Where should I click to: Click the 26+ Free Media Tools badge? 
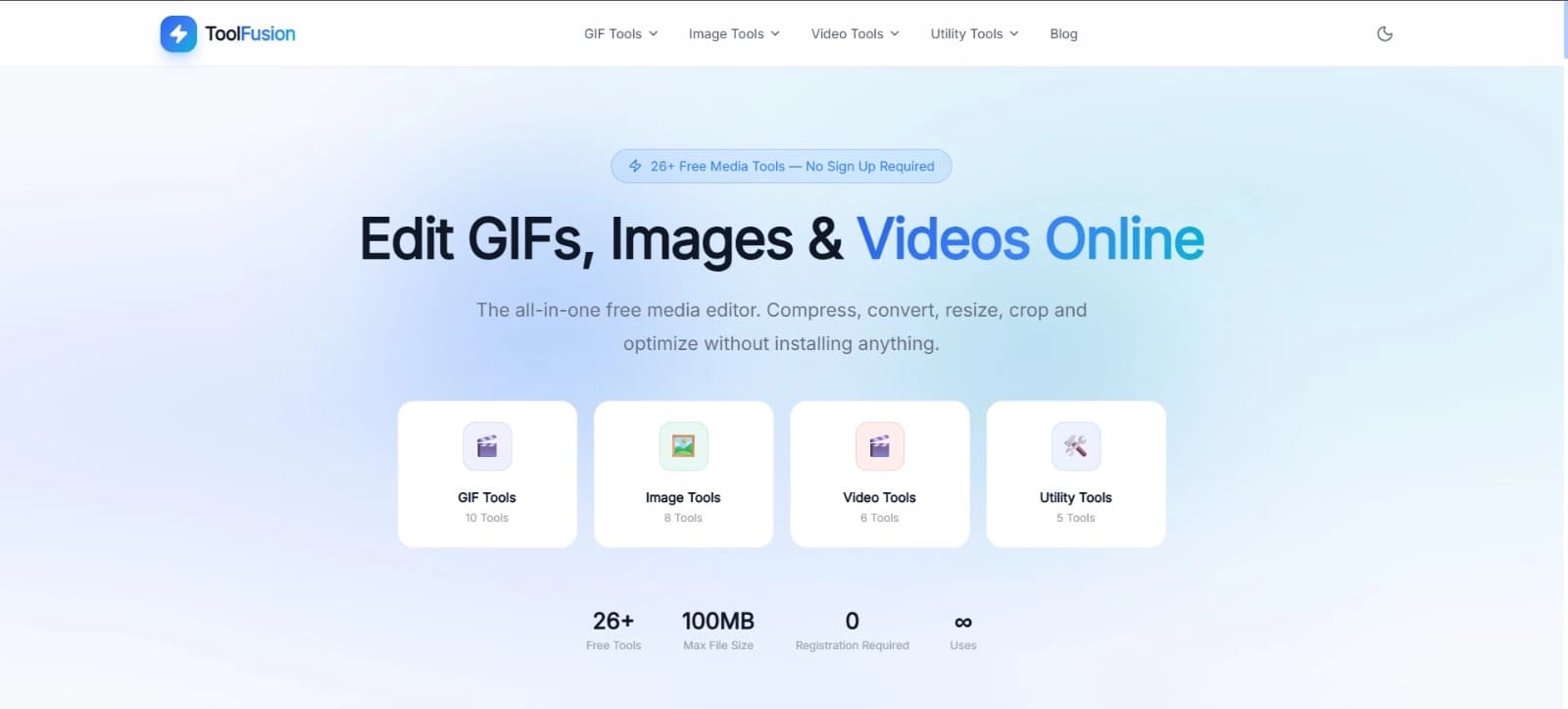(x=781, y=166)
